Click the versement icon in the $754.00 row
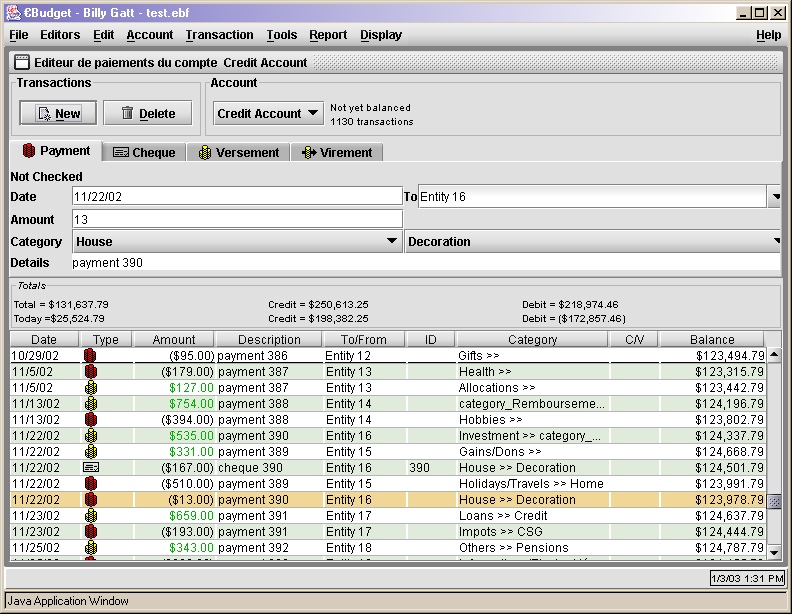The image size is (792, 614). 90,403
